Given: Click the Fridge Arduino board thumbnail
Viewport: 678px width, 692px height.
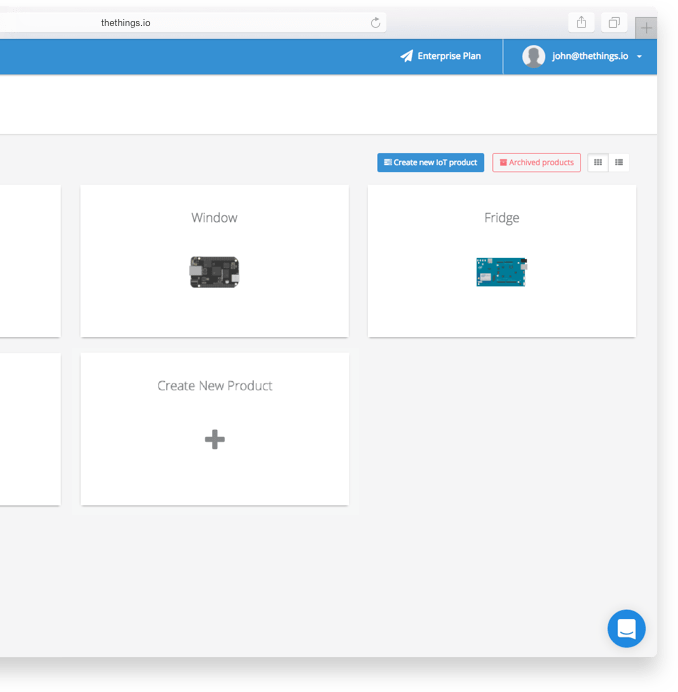Looking at the screenshot, I should [x=501, y=272].
